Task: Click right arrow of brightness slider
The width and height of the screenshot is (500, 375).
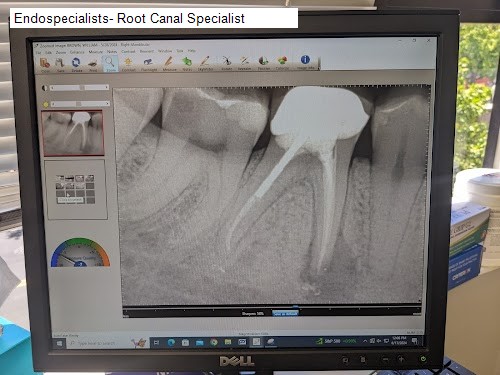Action: (x=107, y=103)
